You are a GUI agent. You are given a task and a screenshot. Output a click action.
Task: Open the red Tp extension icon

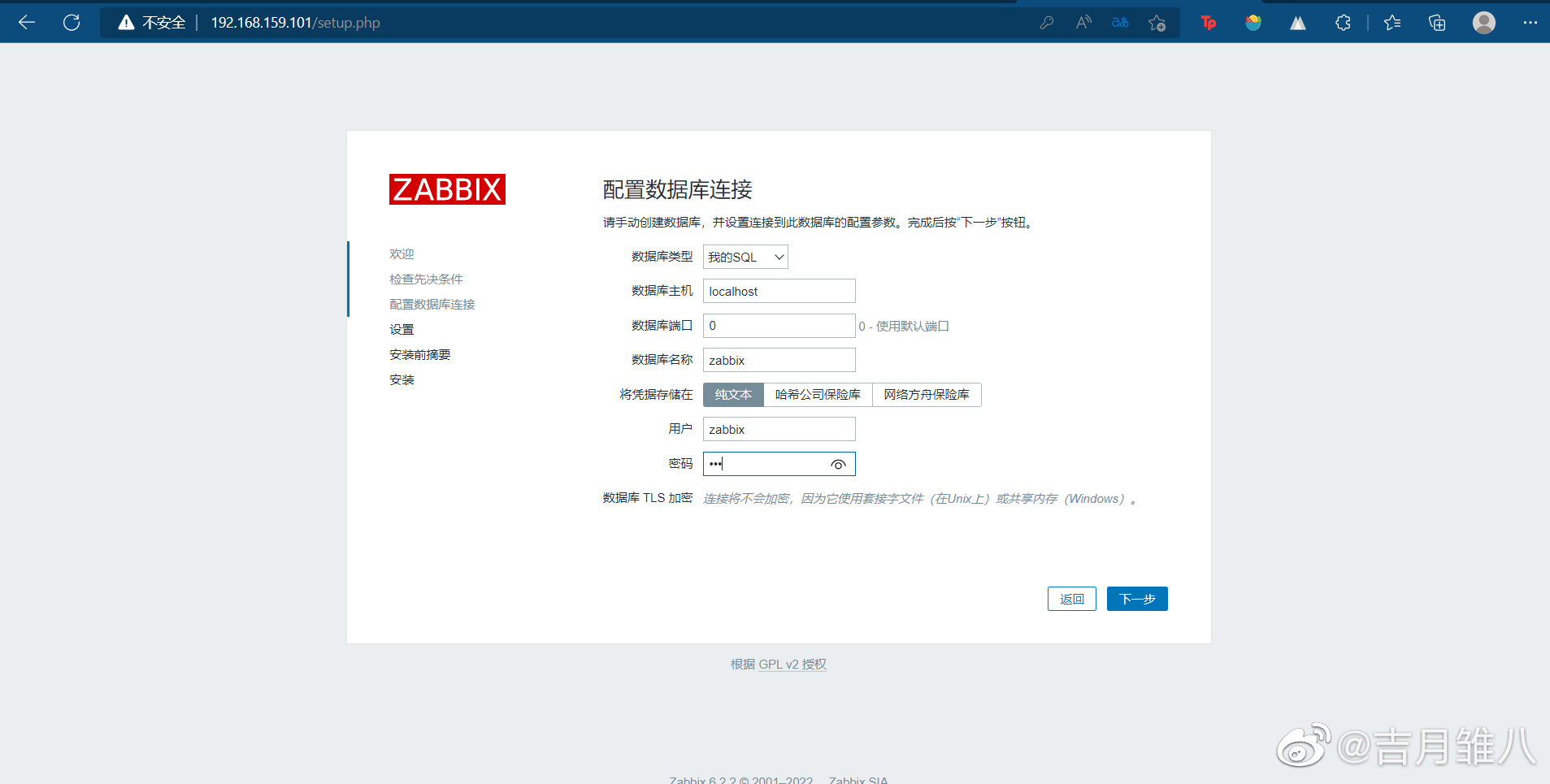point(1209,23)
